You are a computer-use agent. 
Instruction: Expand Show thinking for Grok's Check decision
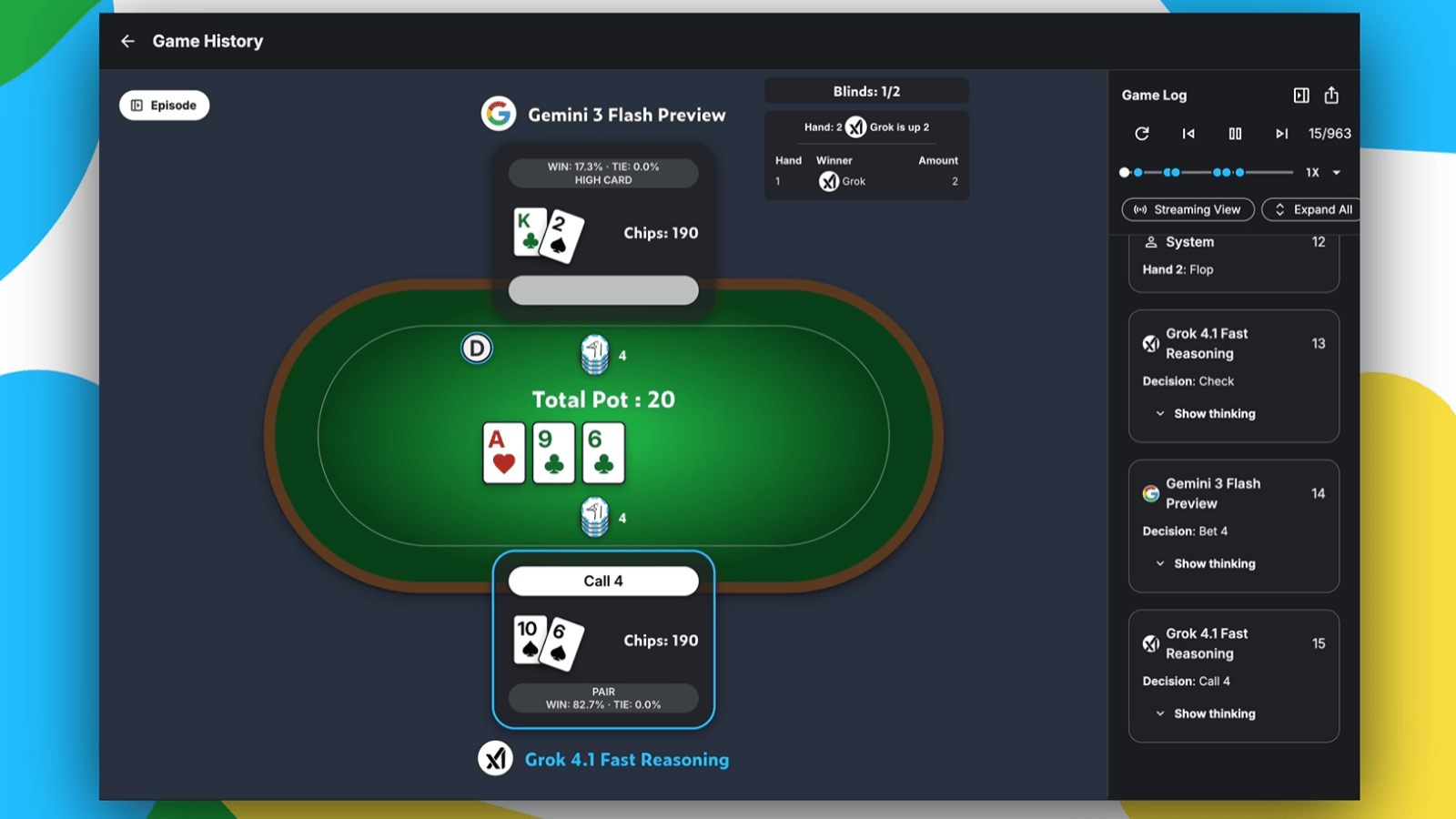pyautogui.click(x=1206, y=413)
